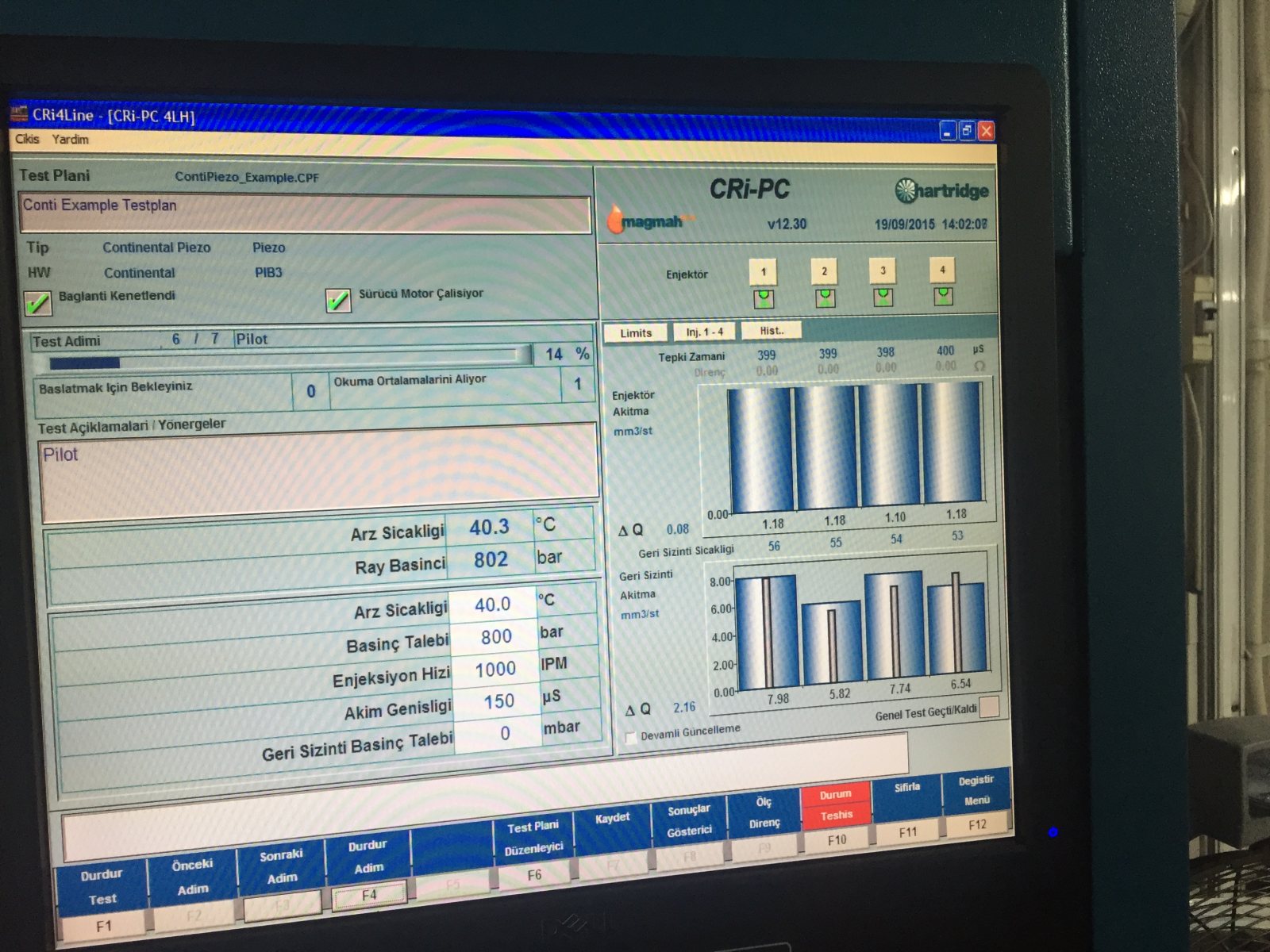Click injector 2 back leak bar 5.82

point(832,643)
